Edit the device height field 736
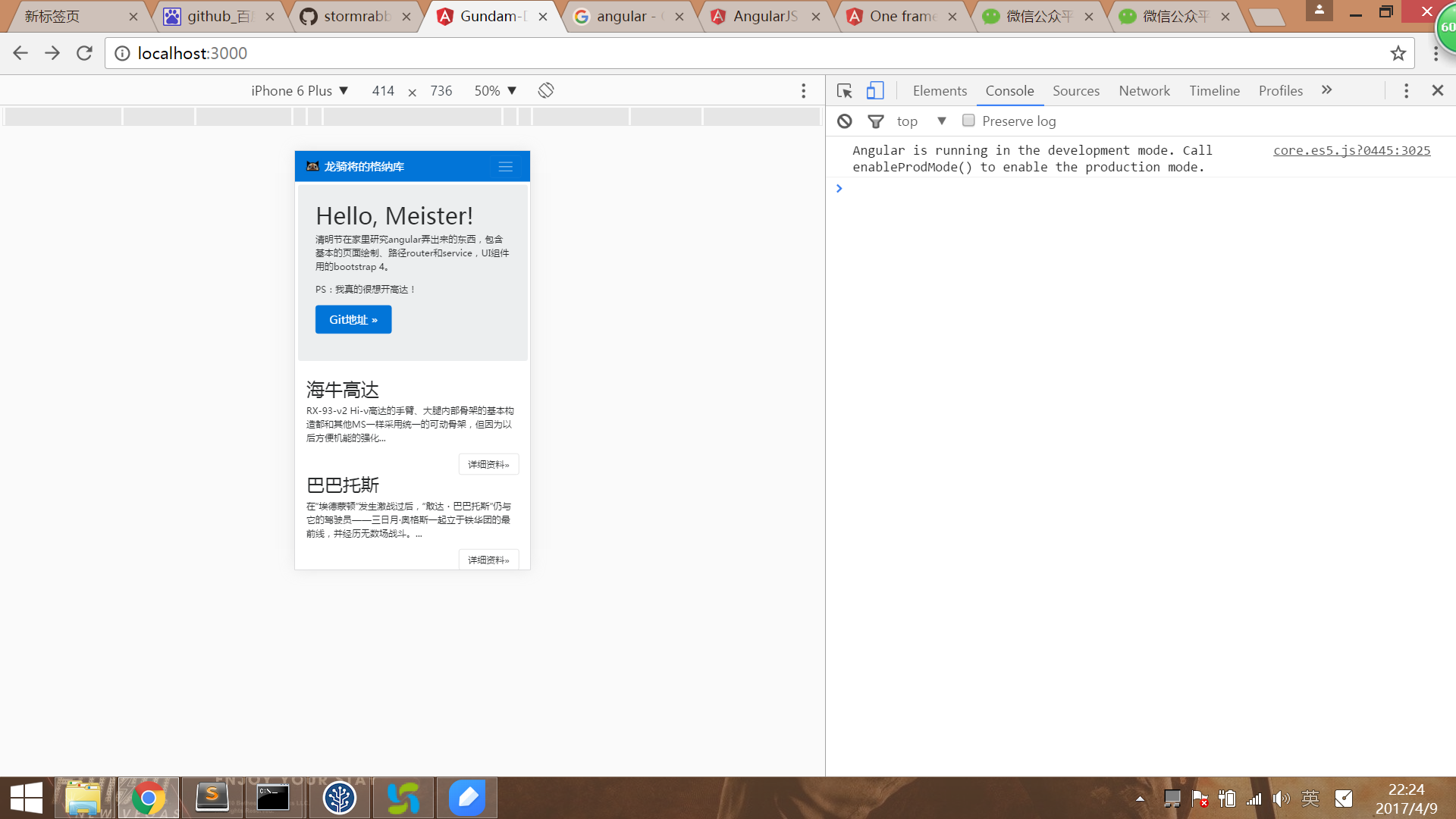 click(441, 91)
